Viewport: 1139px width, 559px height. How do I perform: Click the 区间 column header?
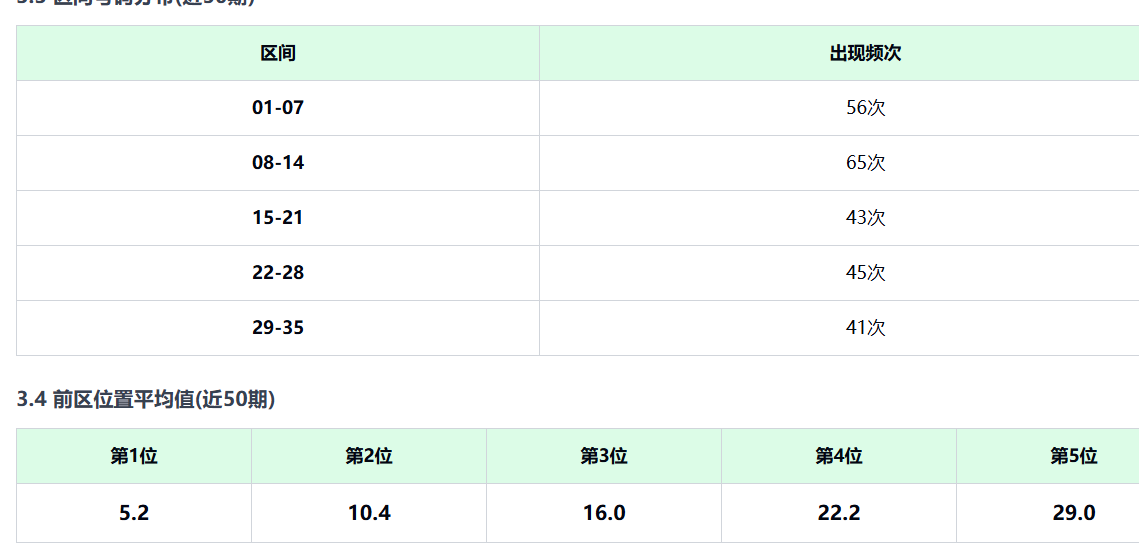tap(278, 54)
